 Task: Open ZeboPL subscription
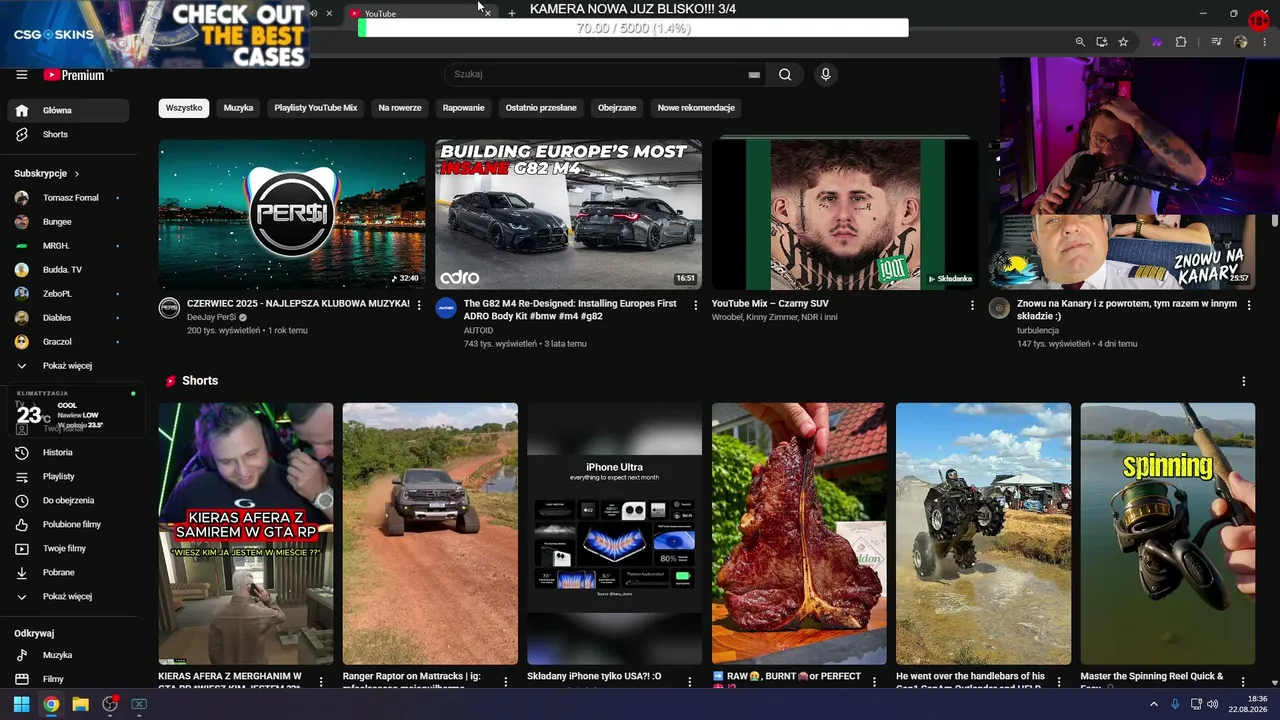68,294
